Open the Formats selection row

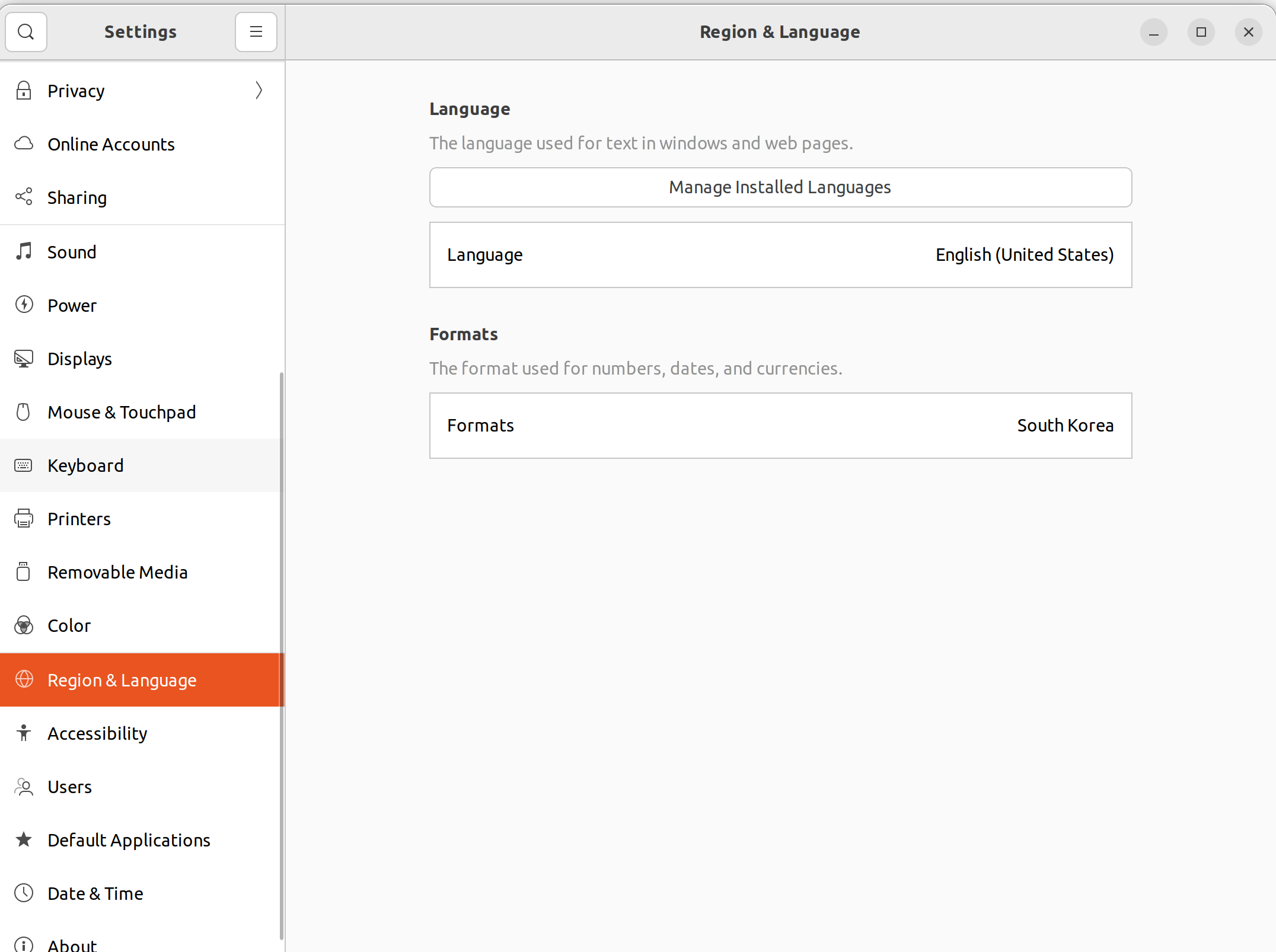[x=780, y=426]
